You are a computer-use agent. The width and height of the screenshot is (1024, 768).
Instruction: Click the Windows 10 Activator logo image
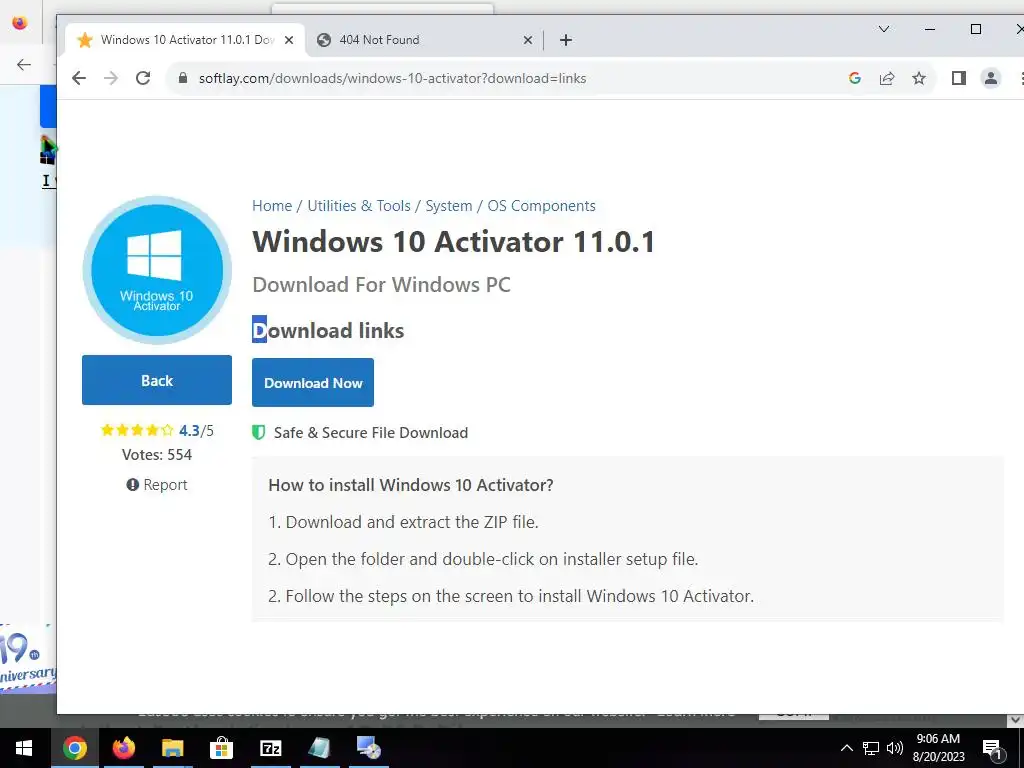tap(157, 270)
